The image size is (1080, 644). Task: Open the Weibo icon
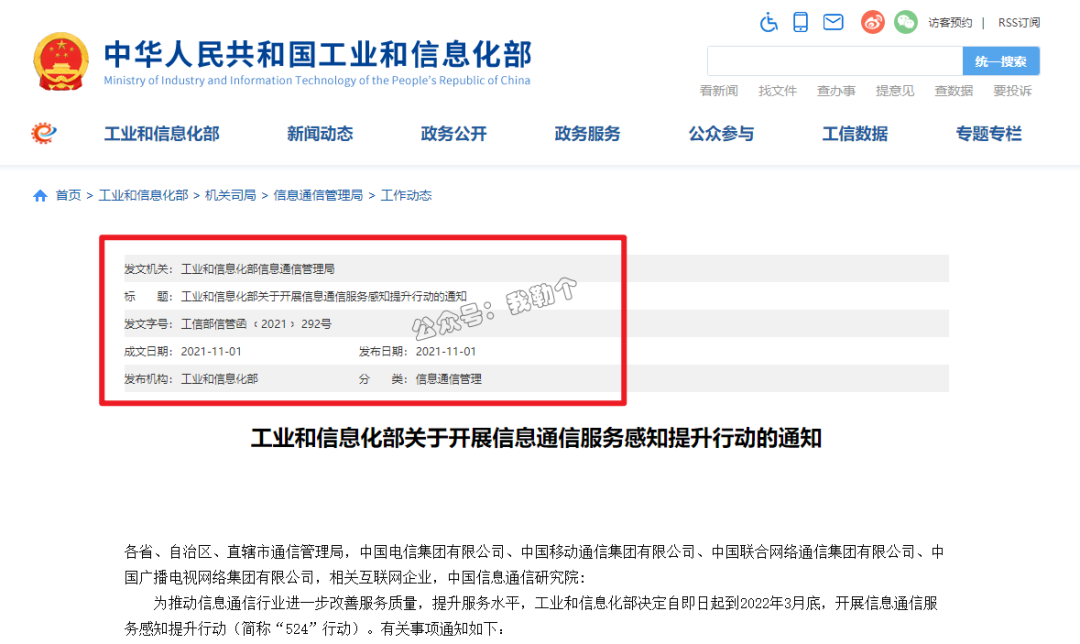click(873, 22)
